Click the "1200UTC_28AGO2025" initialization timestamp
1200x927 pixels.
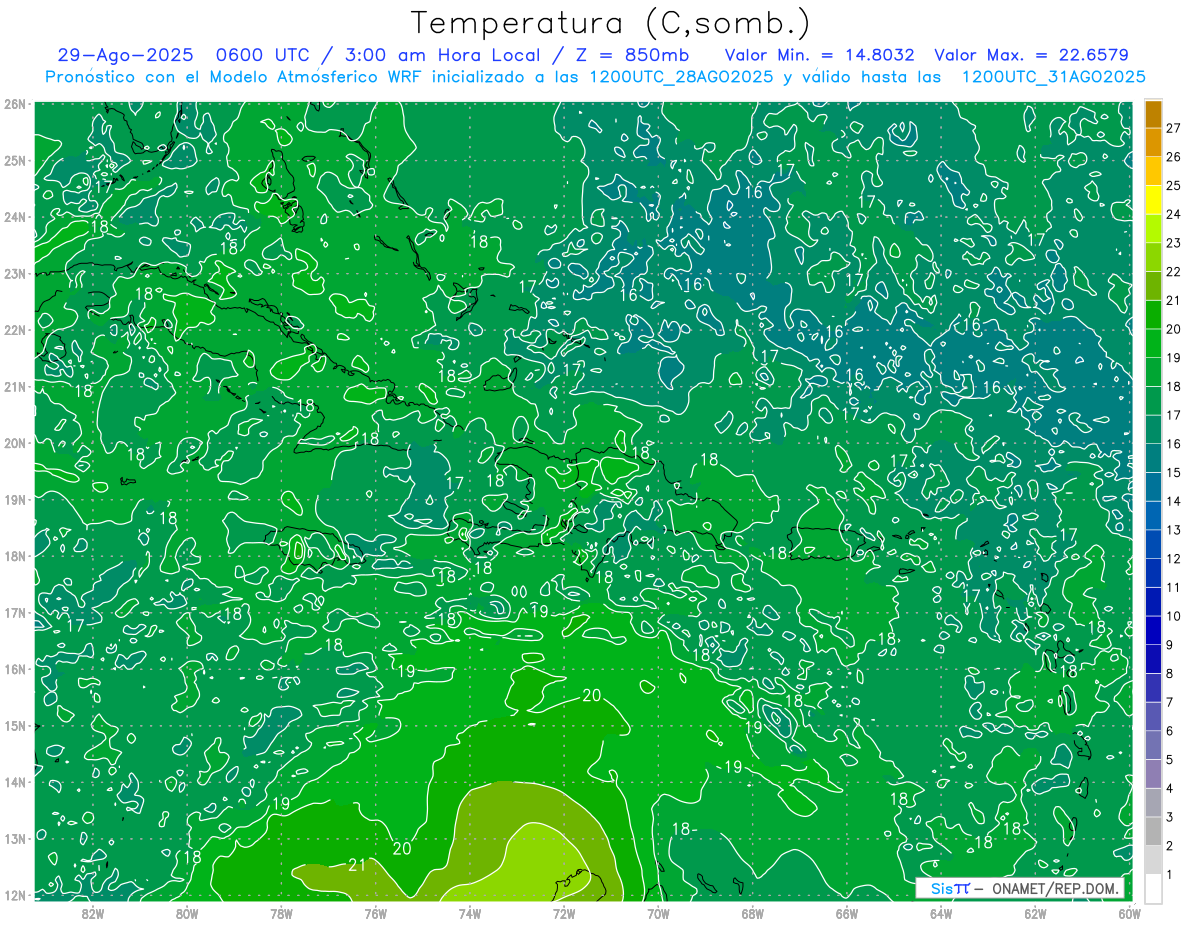pyautogui.click(x=682, y=77)
